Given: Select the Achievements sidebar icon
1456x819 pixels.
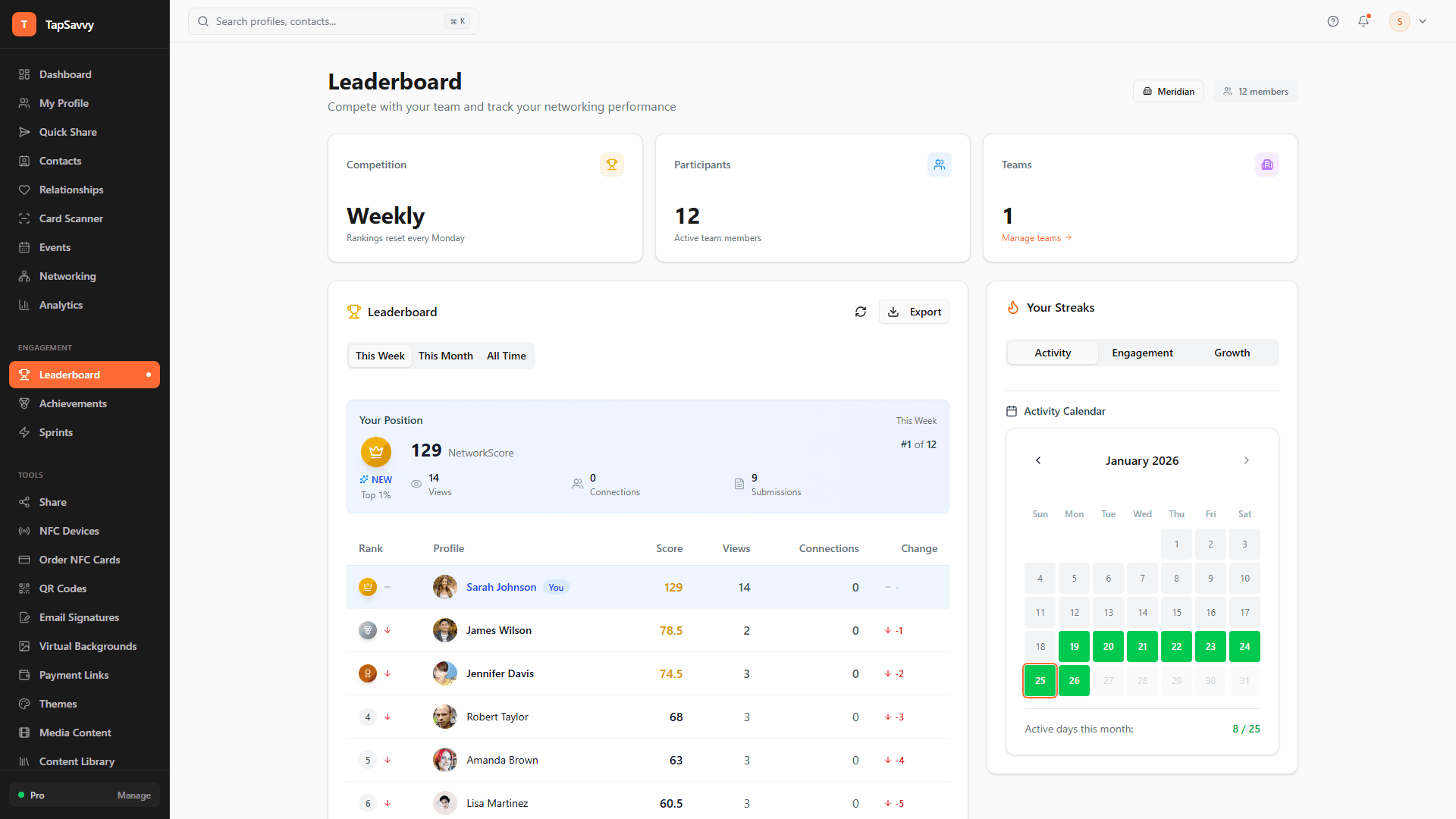Looking at the screenshot, I should 24,403.
